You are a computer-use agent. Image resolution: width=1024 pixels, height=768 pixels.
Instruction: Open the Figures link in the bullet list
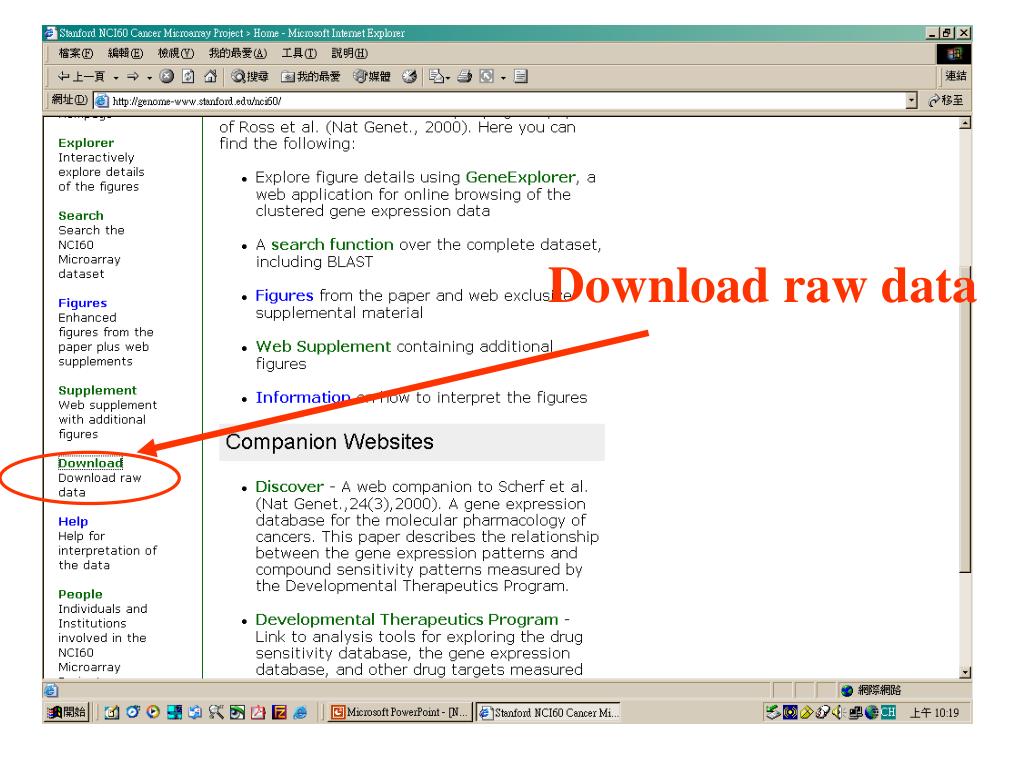click(x=284, y=296)
